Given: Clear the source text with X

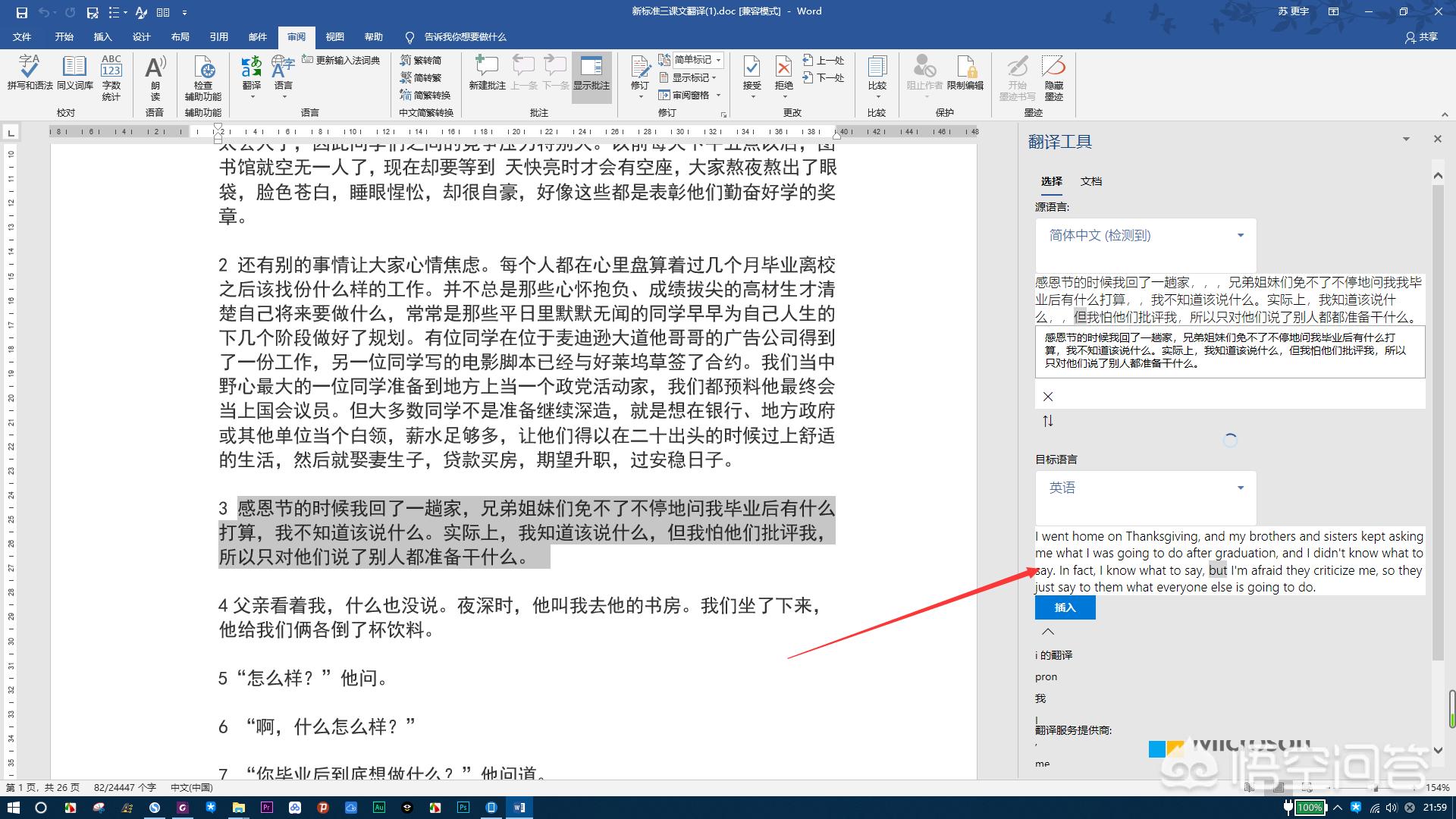Looking at the screenshot, I should click(x=1048, y=397).
